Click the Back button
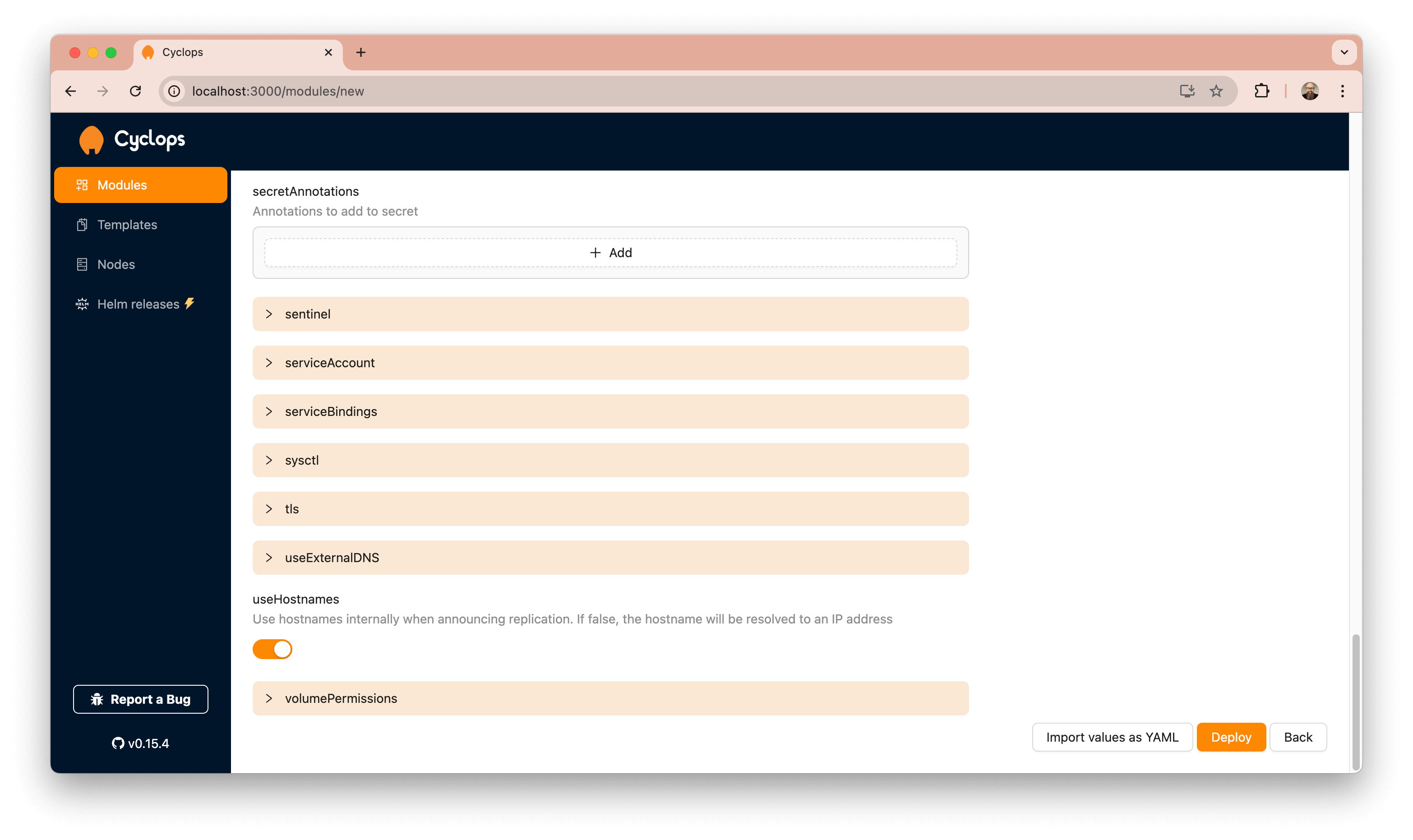Screen dimensions: 1413x840 tap(1297, 737)
